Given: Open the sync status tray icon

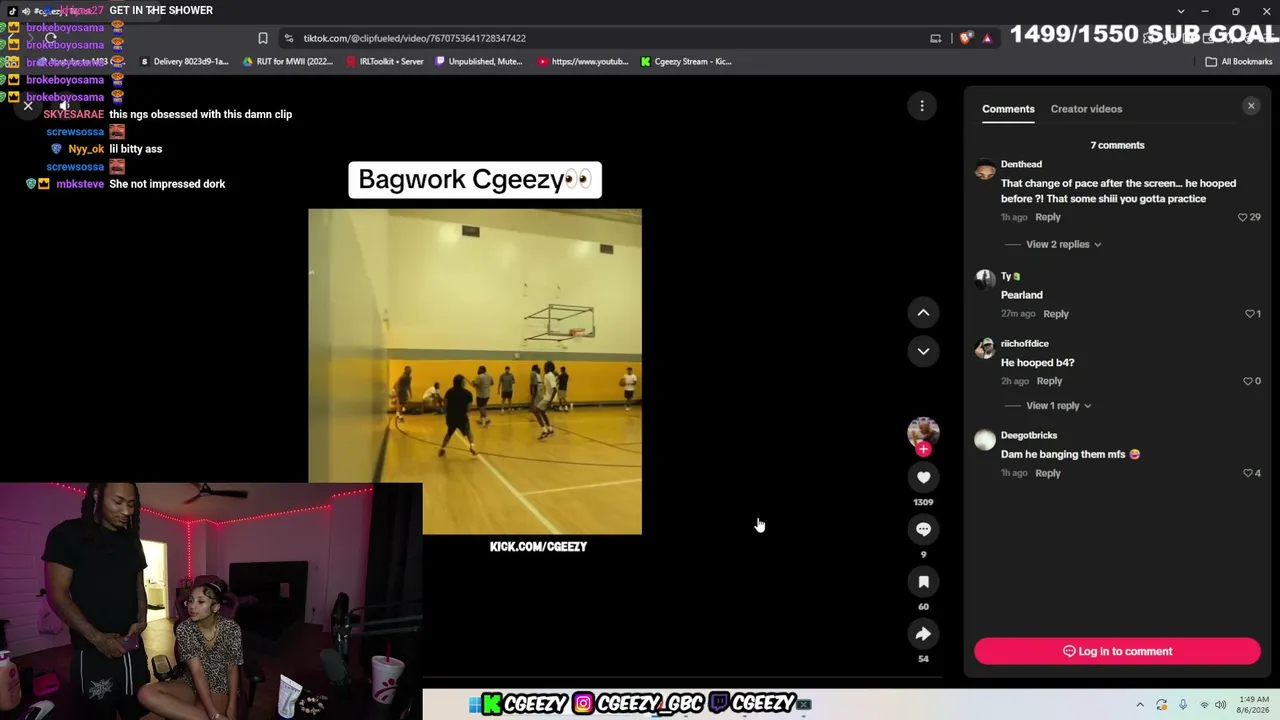Looking at the screenshot, I should 1161,705.
